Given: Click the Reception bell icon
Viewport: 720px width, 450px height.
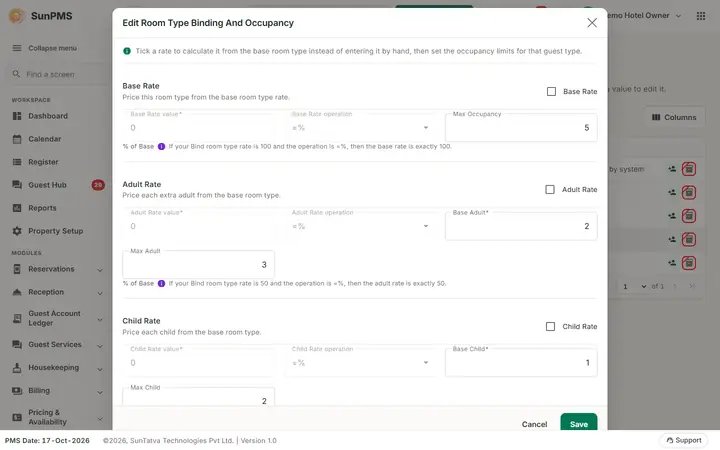Looking at the screenshot, I should coord(17,292).
